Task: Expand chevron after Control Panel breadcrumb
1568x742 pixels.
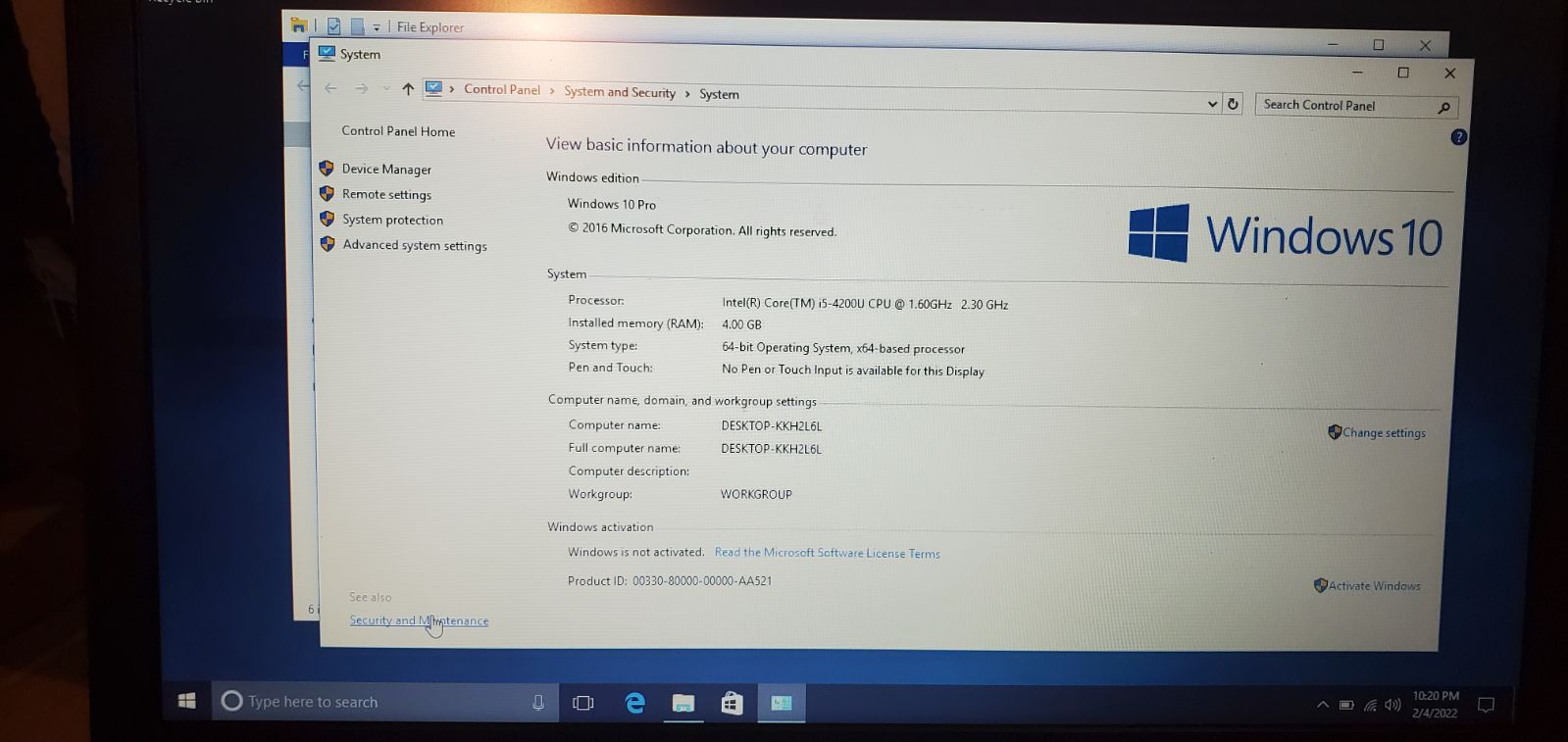Action: click(552, 91)
